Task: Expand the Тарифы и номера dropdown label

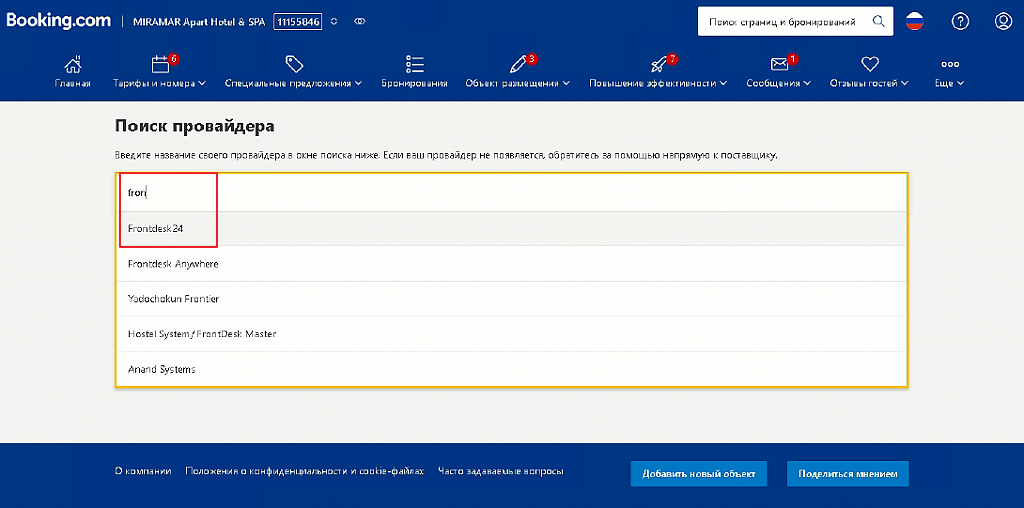Action: click(159, 83)
